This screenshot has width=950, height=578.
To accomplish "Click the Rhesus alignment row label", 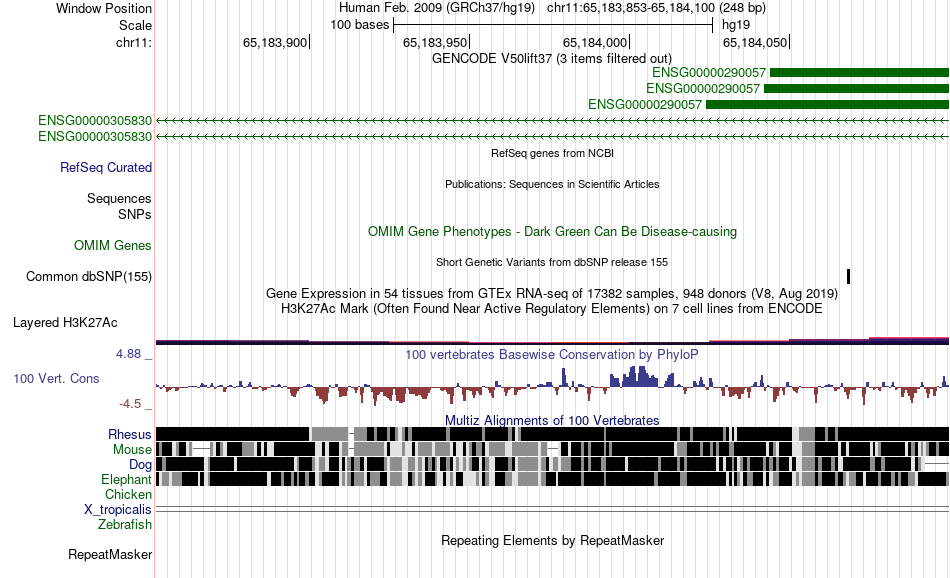I will pyautogui.click(x=130, y=434).
